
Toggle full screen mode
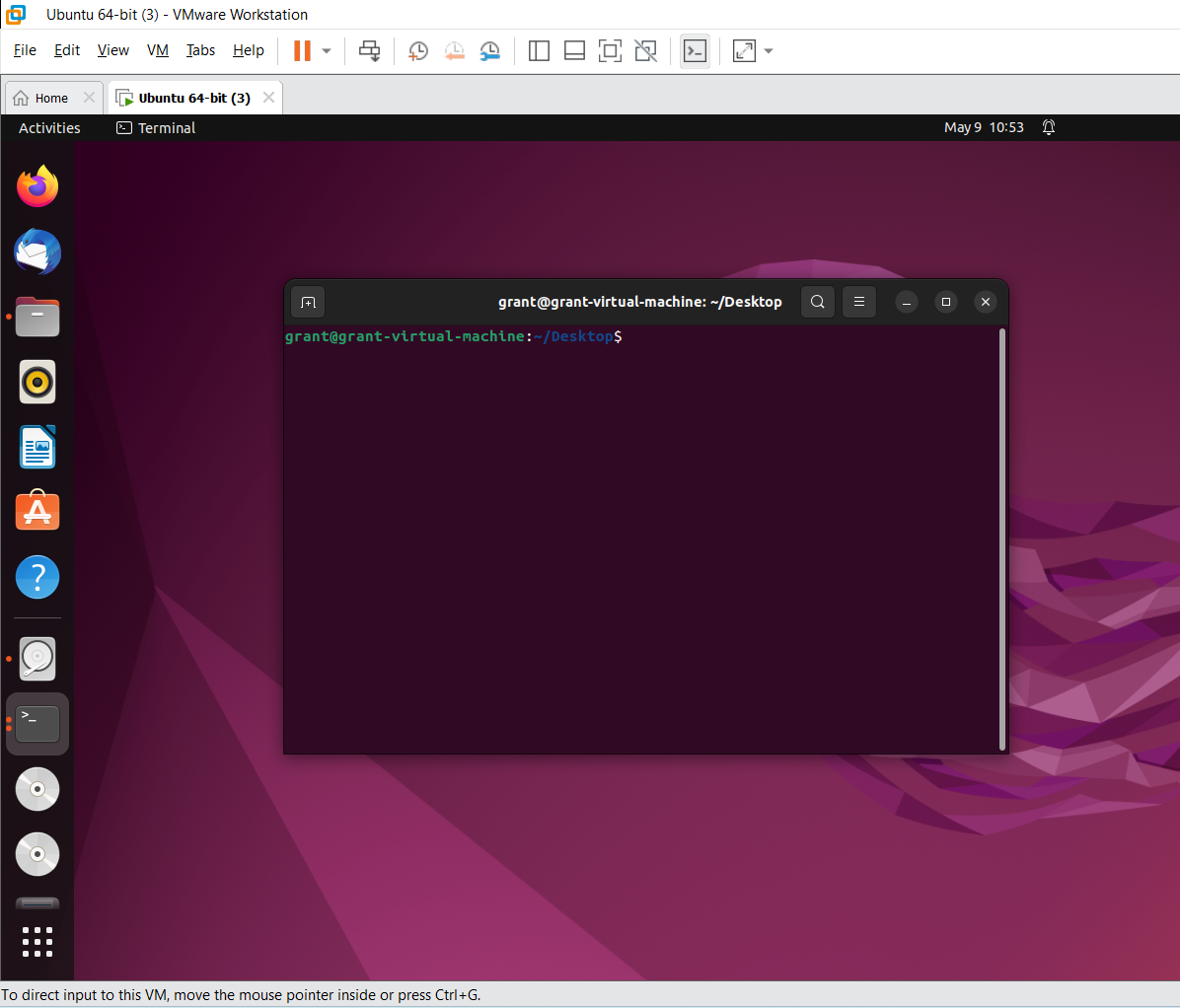(610, 50)
